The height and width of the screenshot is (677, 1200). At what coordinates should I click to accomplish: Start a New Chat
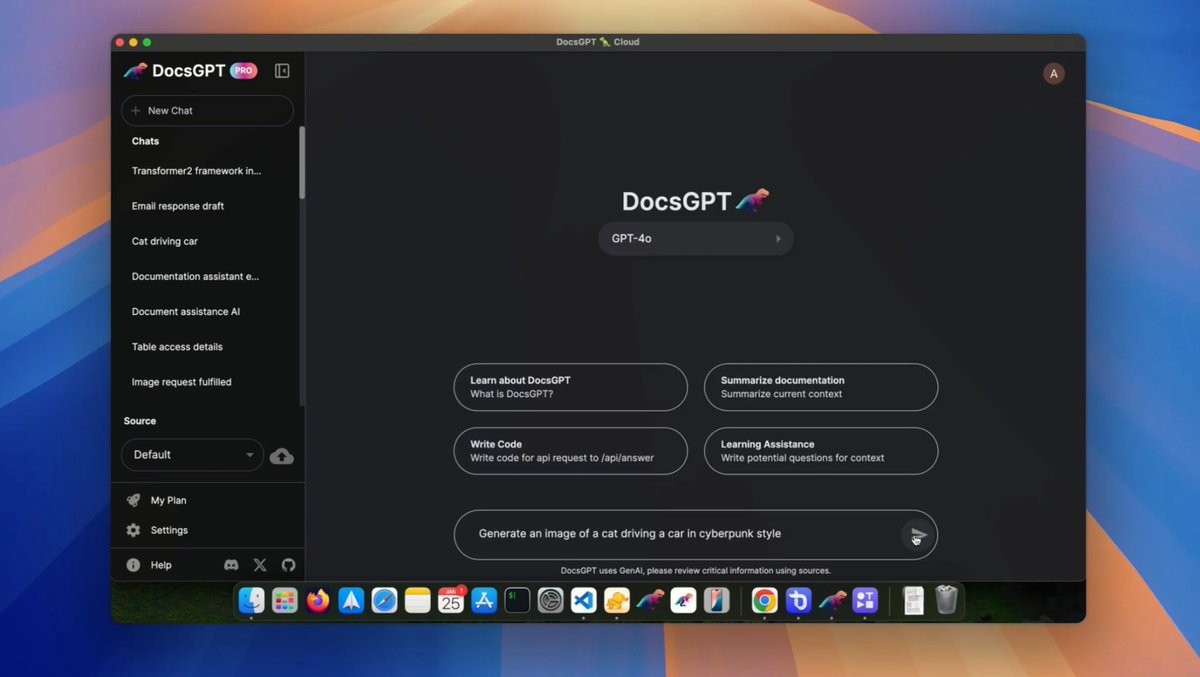[x=207, y=110]
